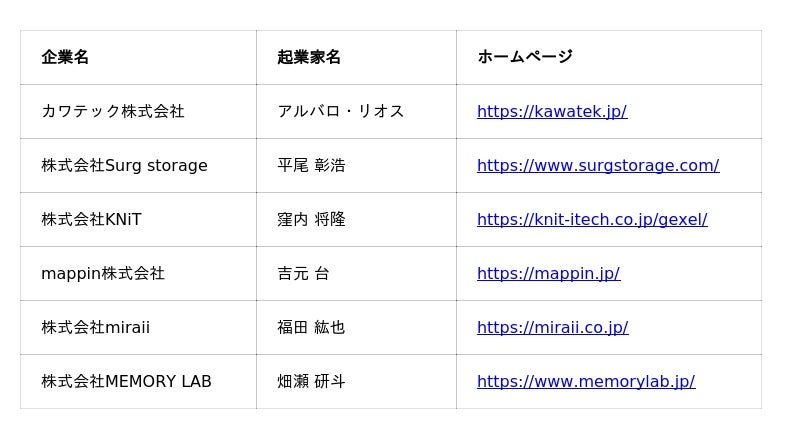
Task: Click the 株式会社miraii company cell
Action: coord(95,327)
